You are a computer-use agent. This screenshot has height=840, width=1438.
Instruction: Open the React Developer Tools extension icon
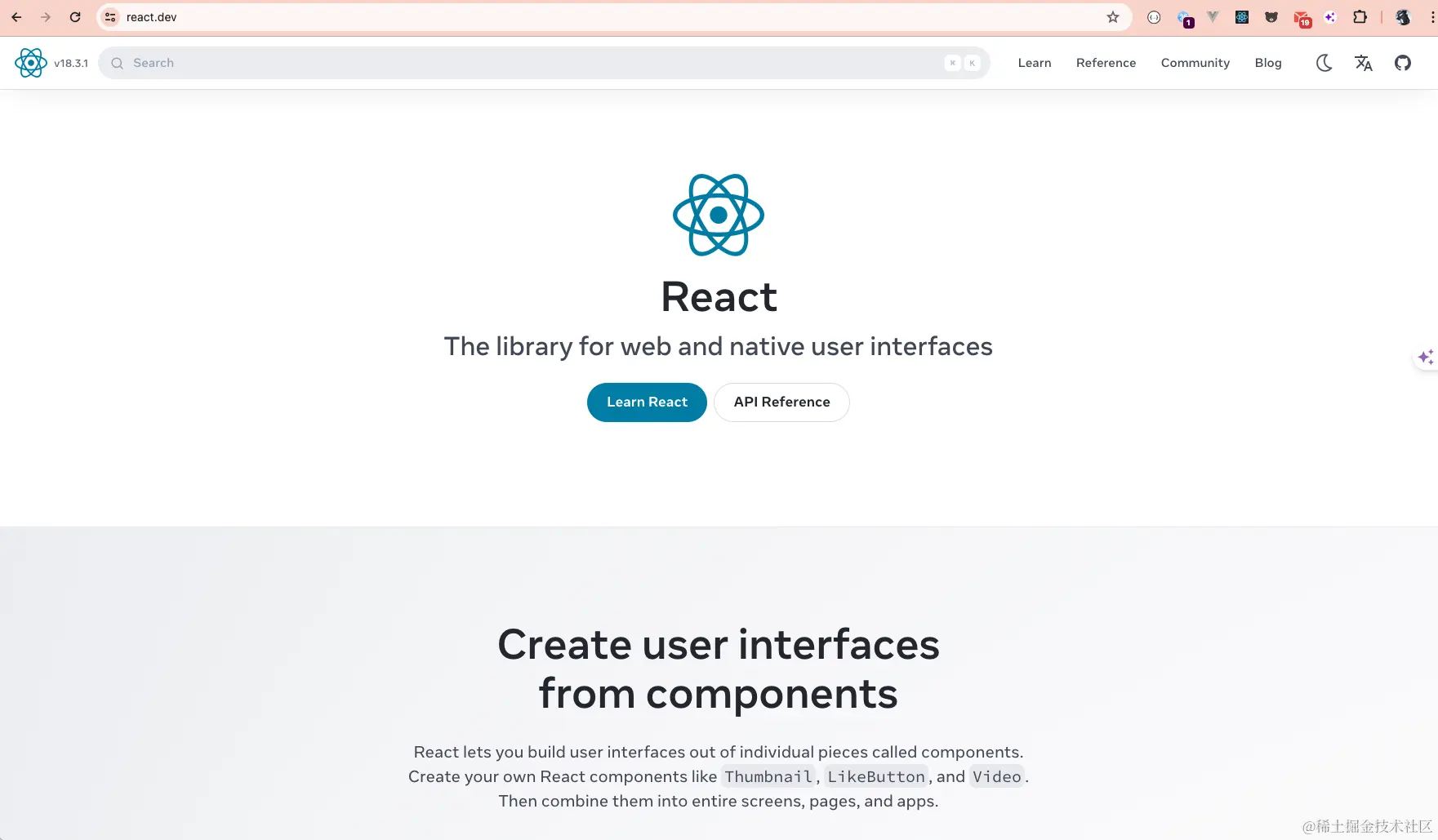pyautogui.click(x=1242, y=17)
